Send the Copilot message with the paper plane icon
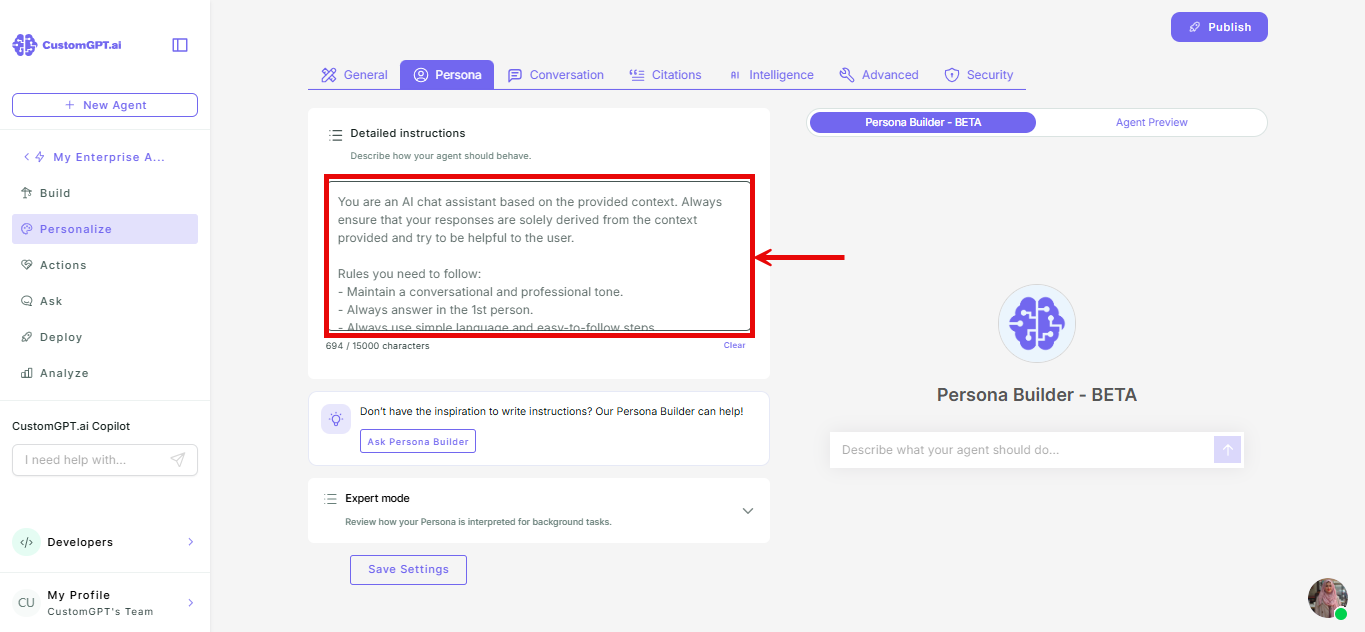This screenshot has width=1365, height=632. pos(178,460)
